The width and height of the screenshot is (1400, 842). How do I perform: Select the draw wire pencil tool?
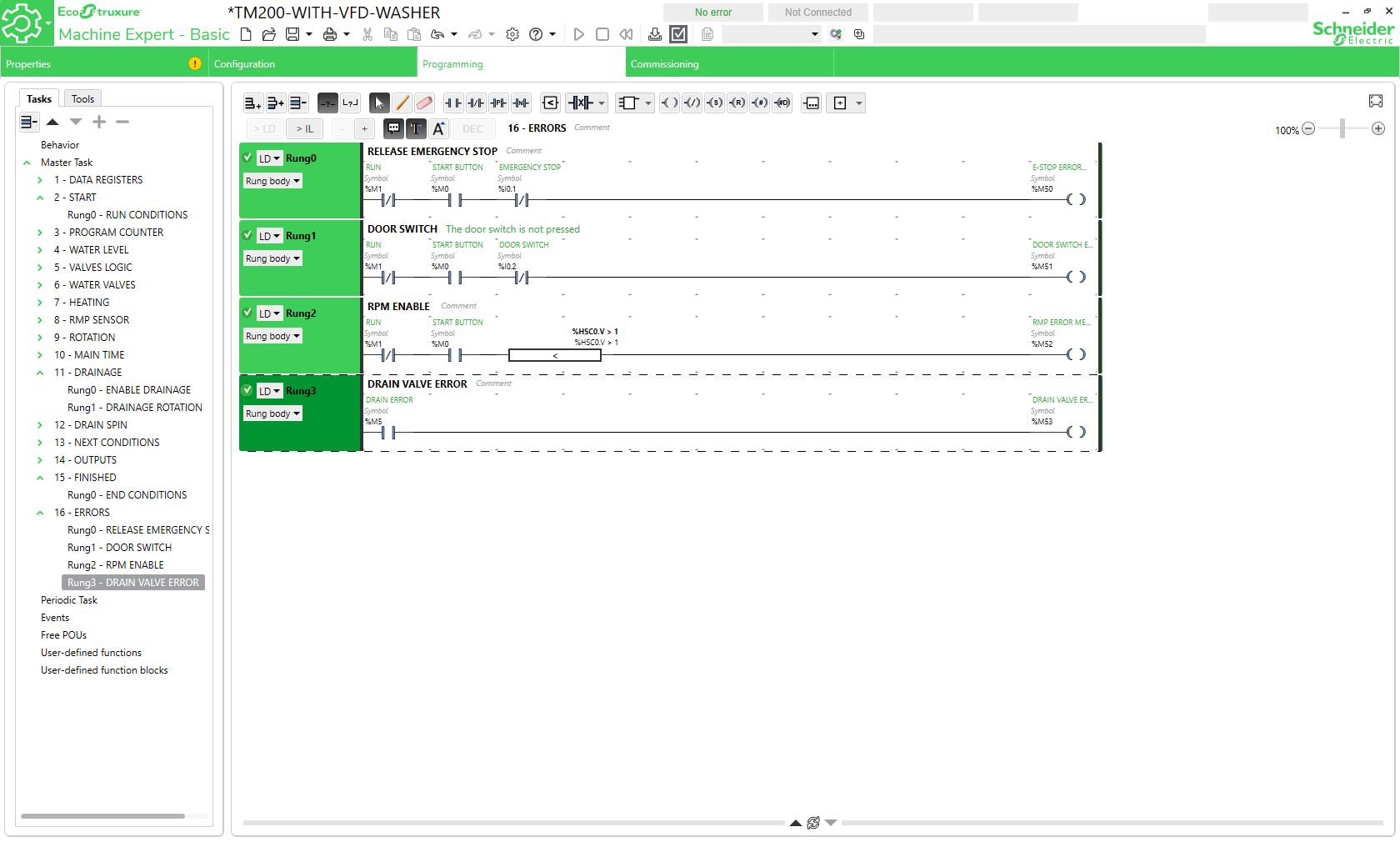click(402, 103)
